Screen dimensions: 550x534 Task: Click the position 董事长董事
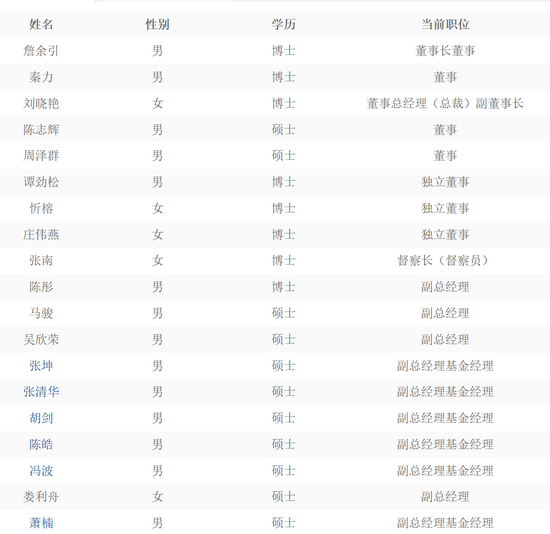pyautogui.click(x=445, y=51)
